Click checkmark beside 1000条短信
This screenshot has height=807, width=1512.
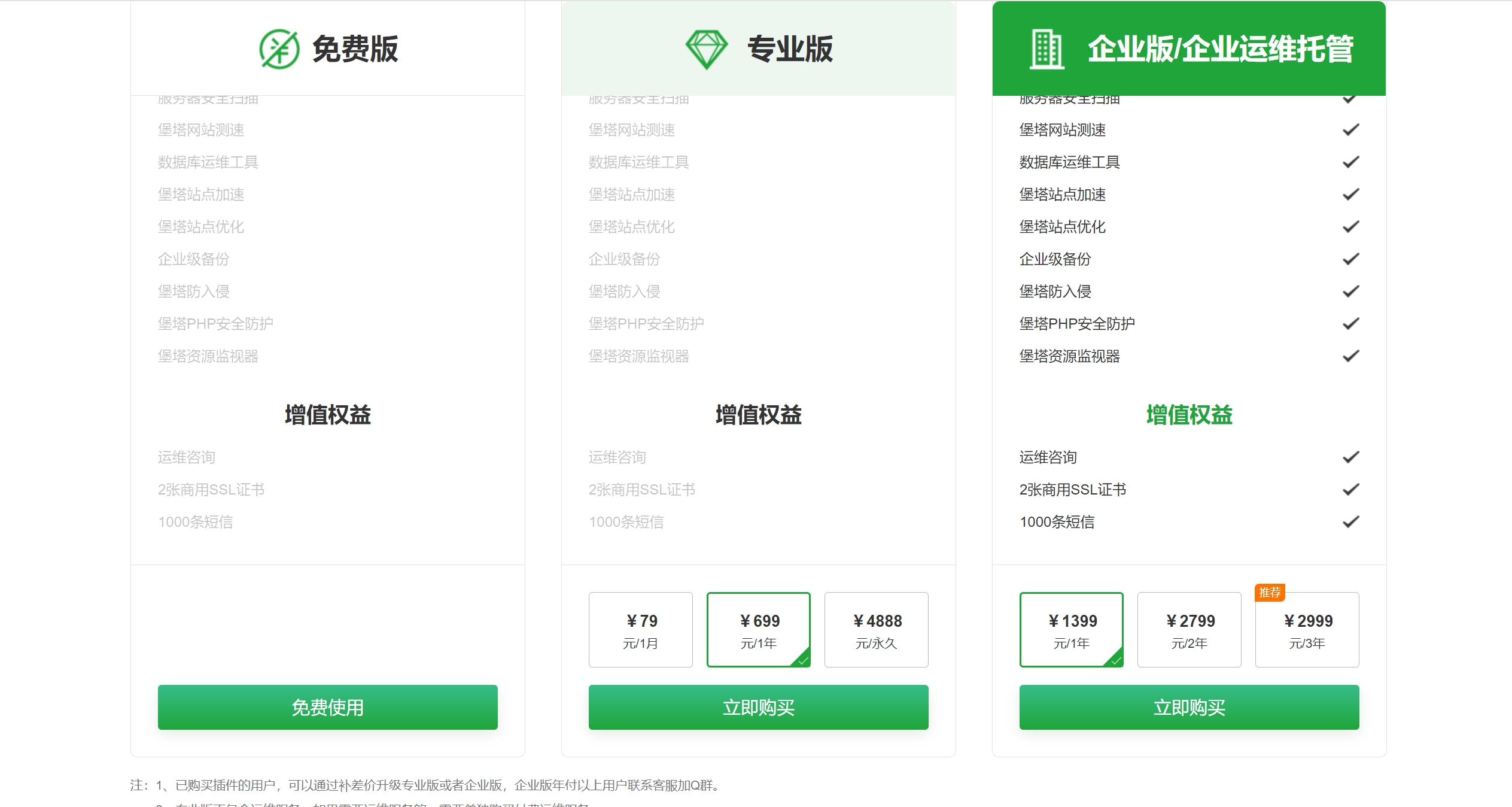(x=1350, y=522)
